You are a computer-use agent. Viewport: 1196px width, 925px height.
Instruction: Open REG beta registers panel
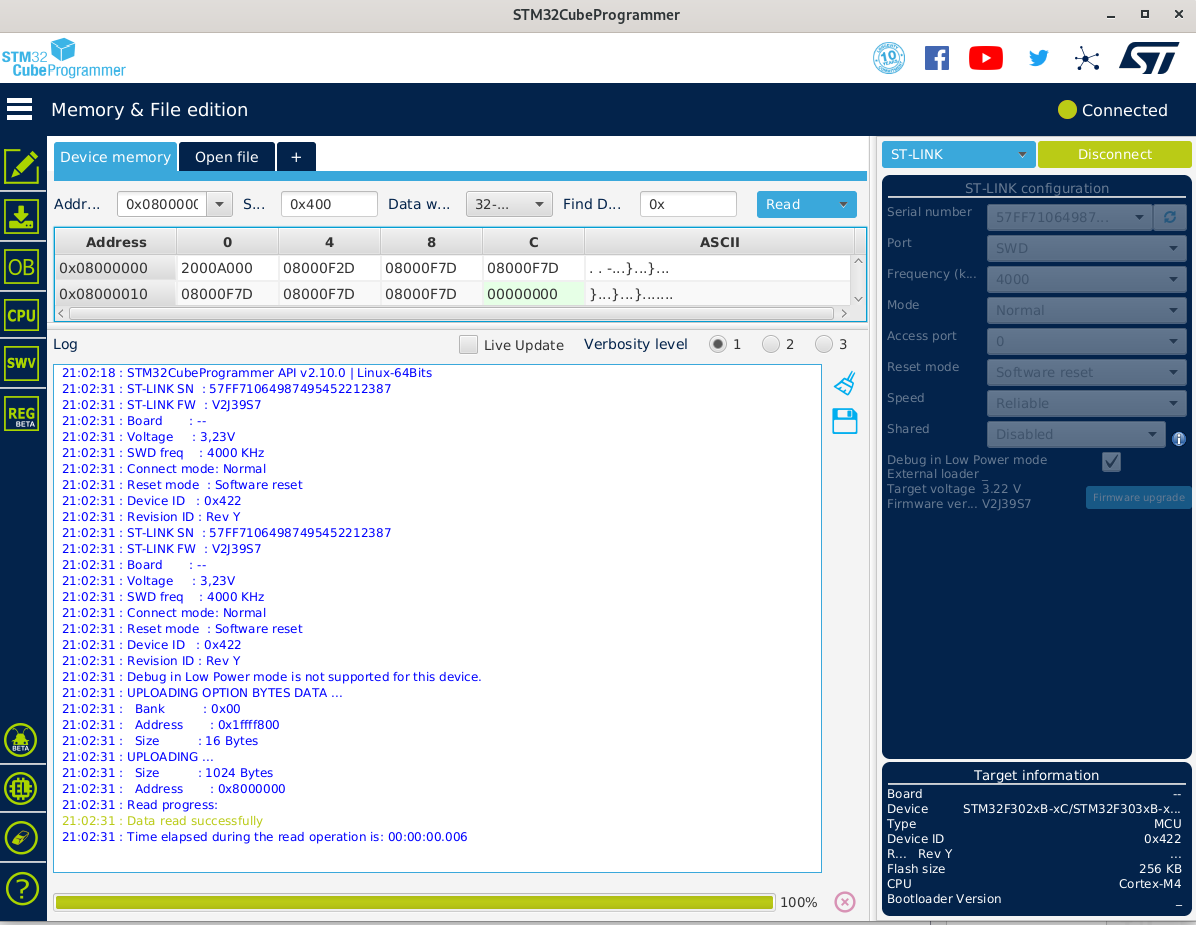21,415
